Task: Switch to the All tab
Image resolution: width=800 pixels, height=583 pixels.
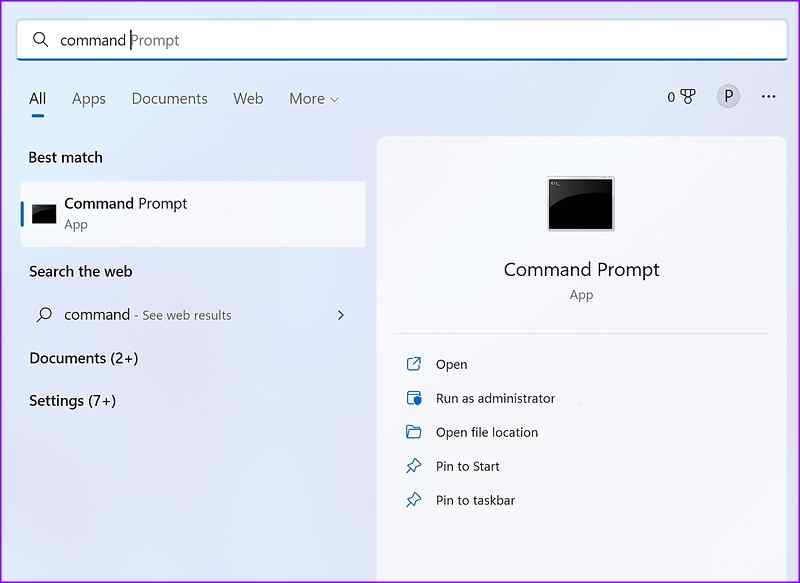Action: (38, 98)
